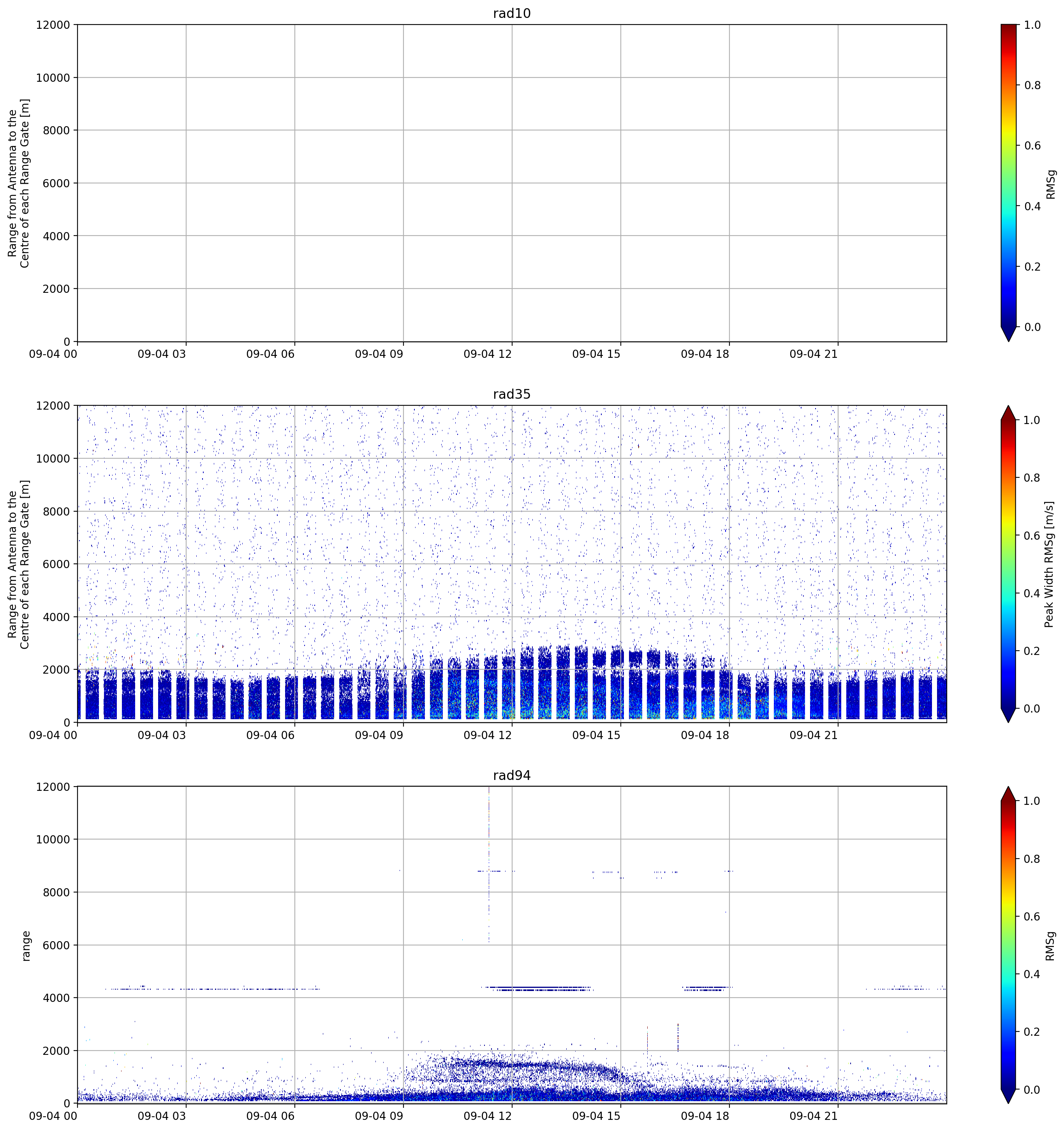Click the rad10 plot title
Image resolution: width=1064 pixels, height=1130 pixels.
(x=511, y=13)
